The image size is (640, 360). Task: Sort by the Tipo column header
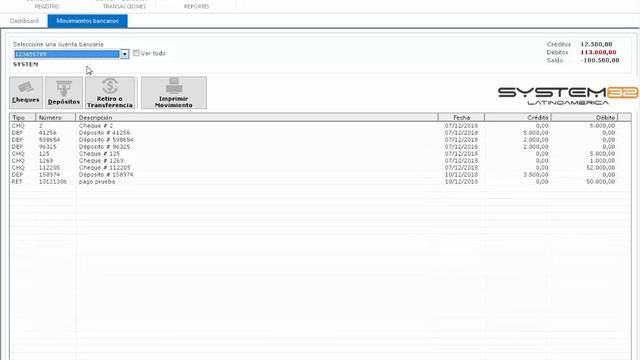23,118
